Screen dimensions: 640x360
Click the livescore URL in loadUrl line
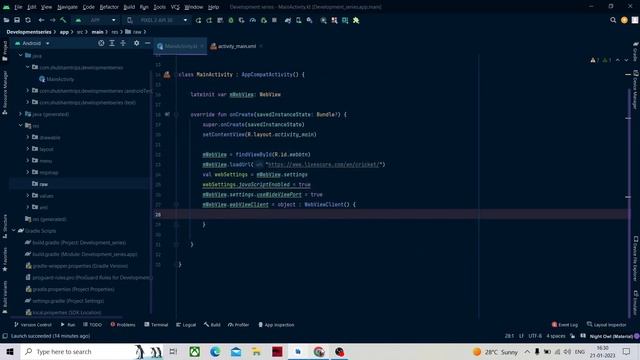[x=324, y=164]
